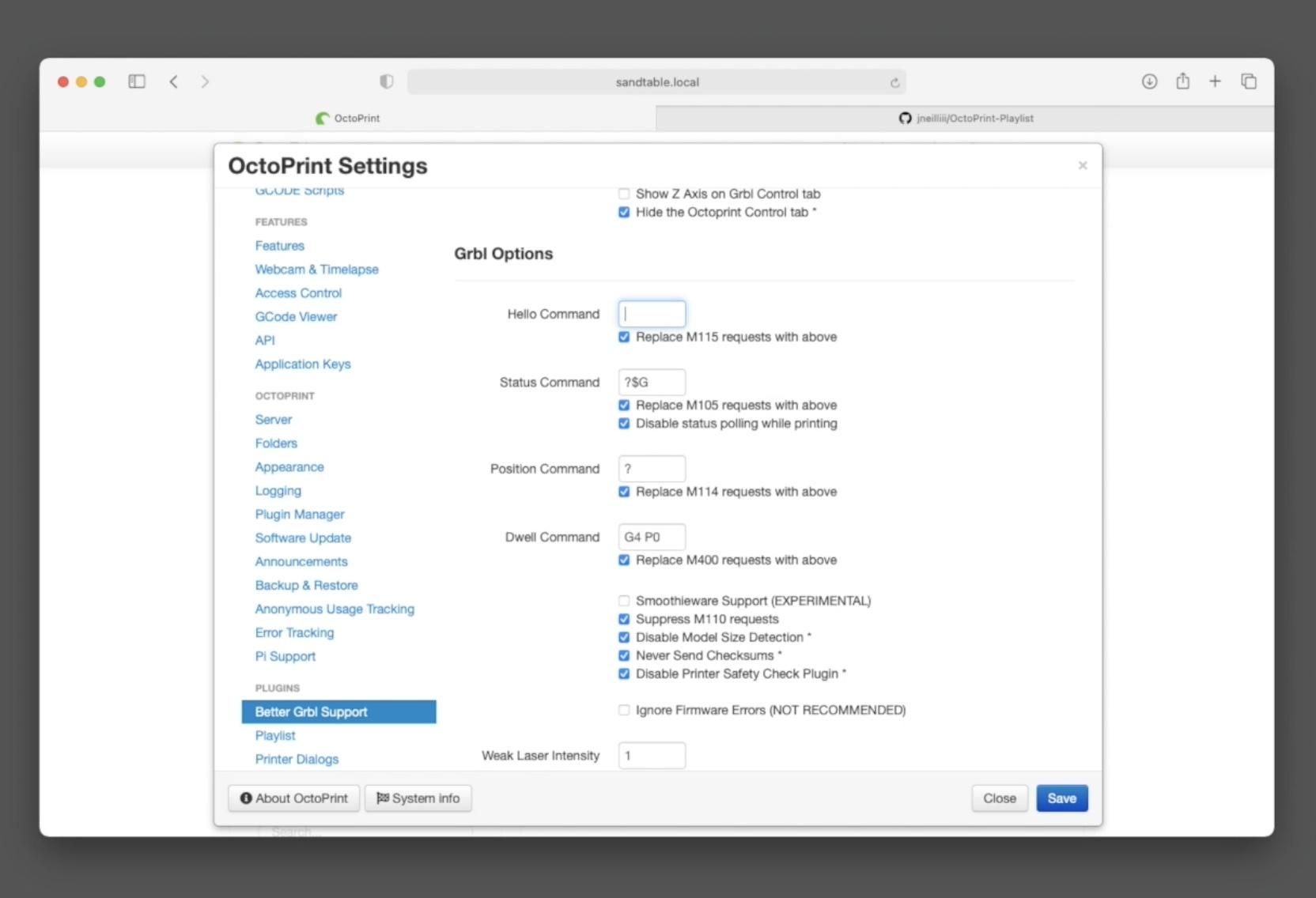Viewport: 1316px width, 898px height.
Task: Open Appearance settings section
Action: click(289, 467)
